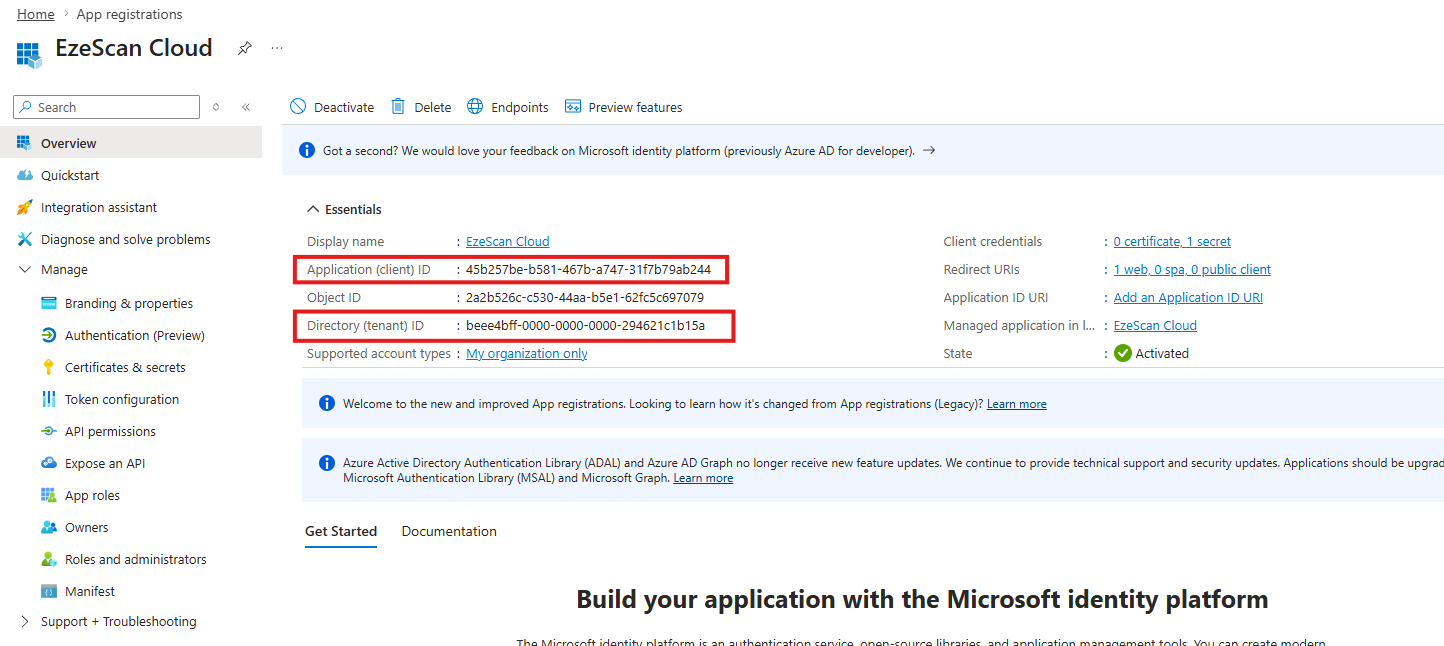
Task: Go to the Home breadcrumb
Action: (x=36, y=14)
